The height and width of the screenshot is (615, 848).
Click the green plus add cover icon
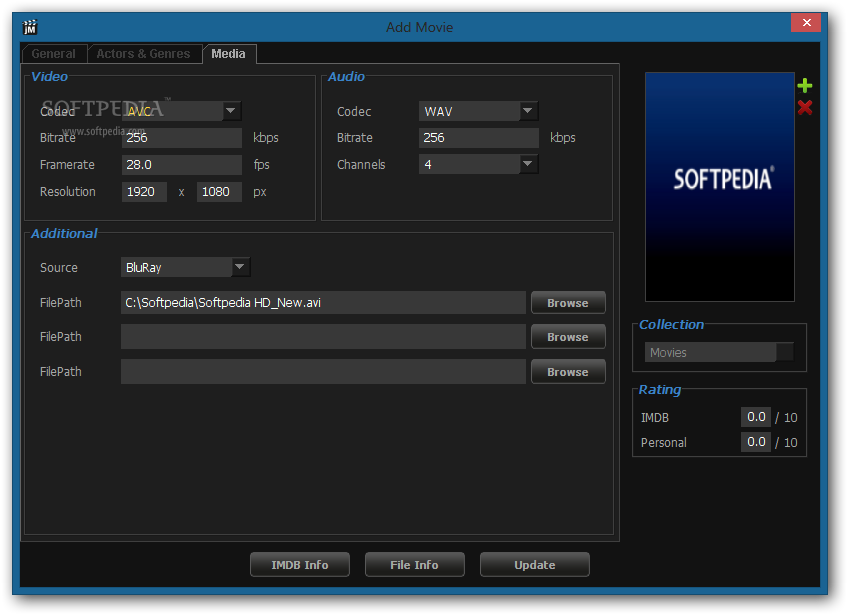click(804, 85)
